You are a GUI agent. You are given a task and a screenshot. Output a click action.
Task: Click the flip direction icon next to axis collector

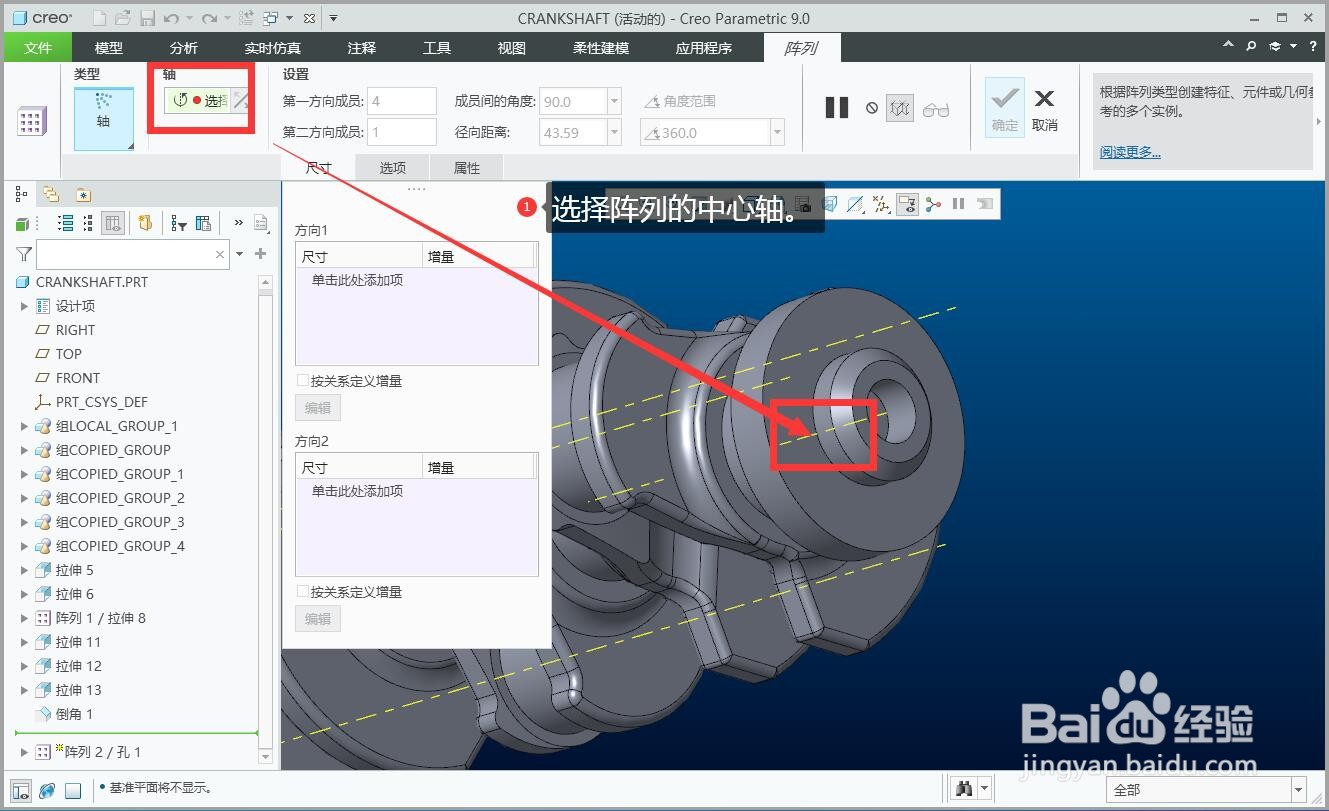tap(240, 100)
